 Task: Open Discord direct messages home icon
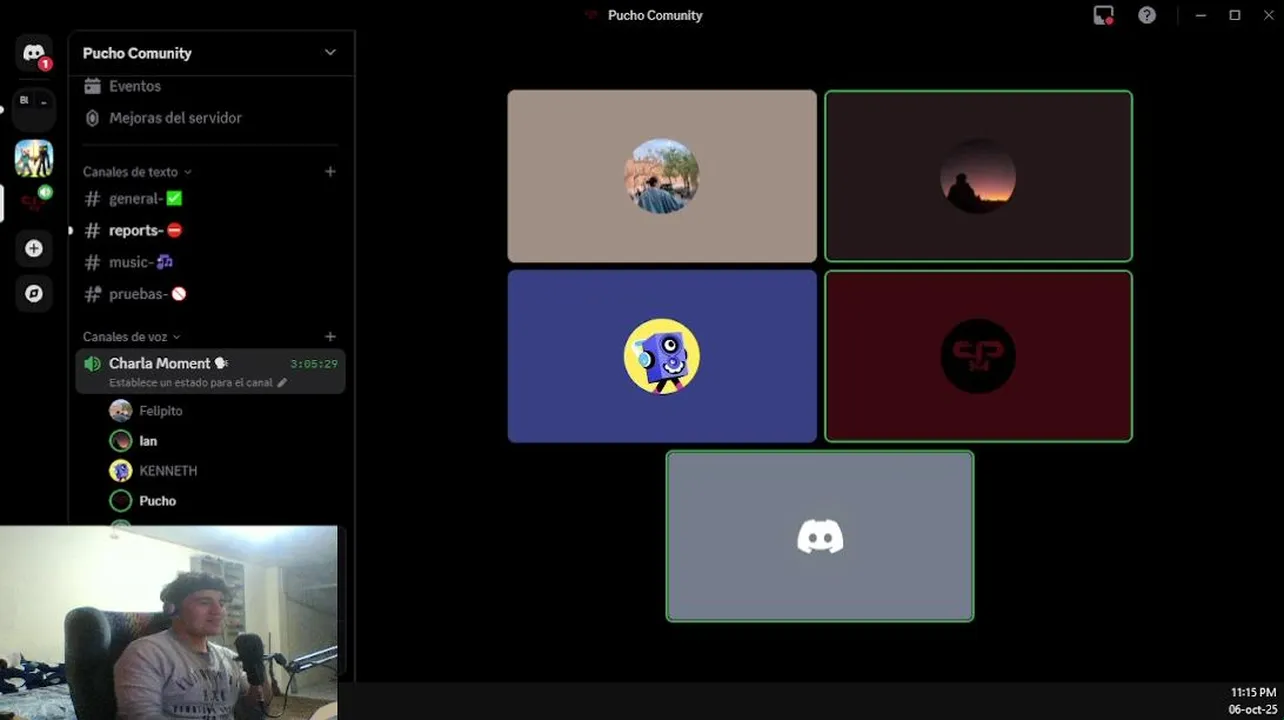click(x=34, y=53)
